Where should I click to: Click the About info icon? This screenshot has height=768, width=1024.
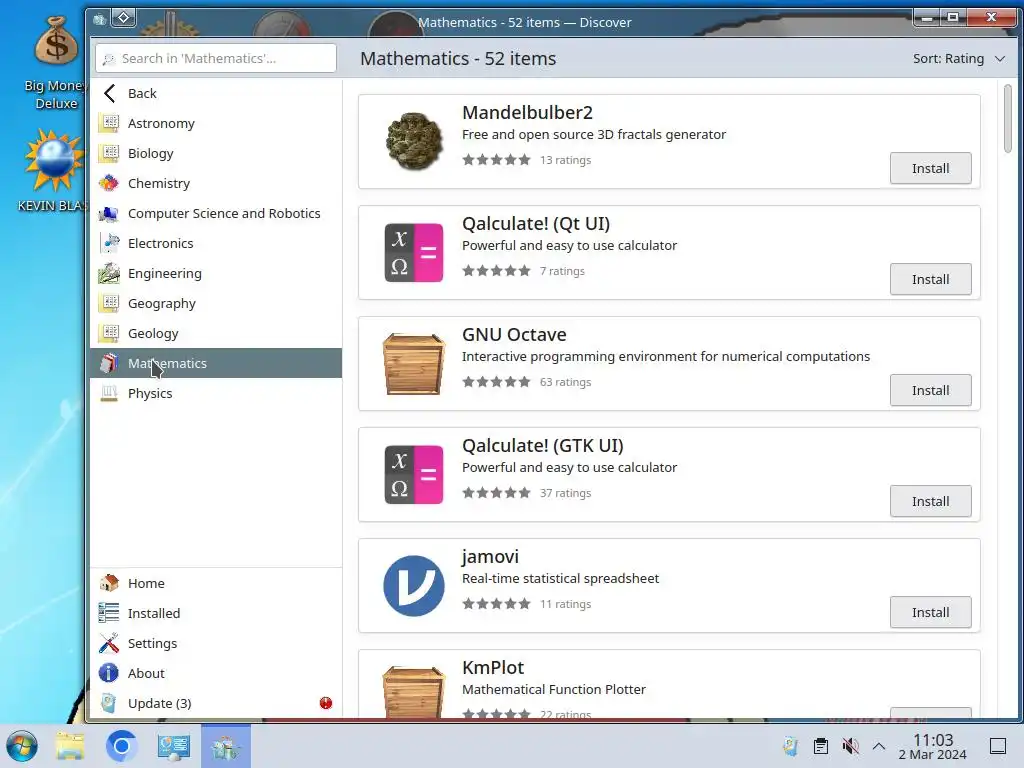pos(109,673)
